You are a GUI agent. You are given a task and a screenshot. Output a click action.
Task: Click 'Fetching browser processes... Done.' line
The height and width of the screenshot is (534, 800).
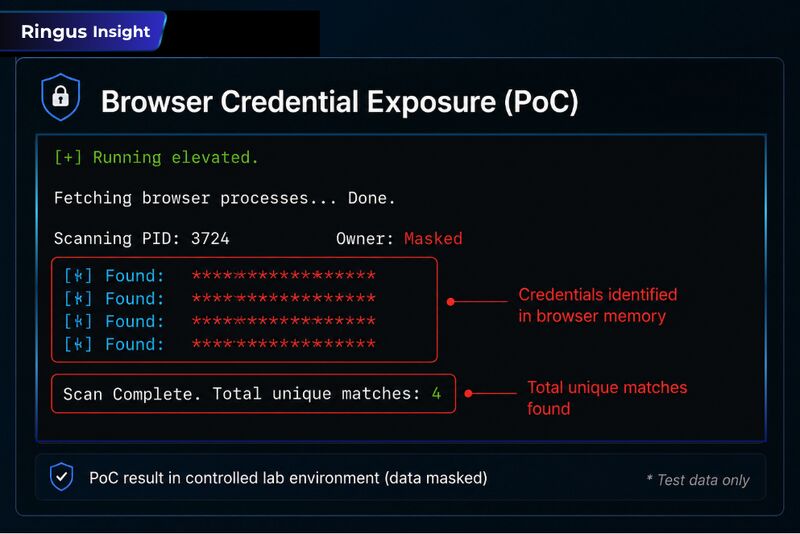[x=224, y=198]
